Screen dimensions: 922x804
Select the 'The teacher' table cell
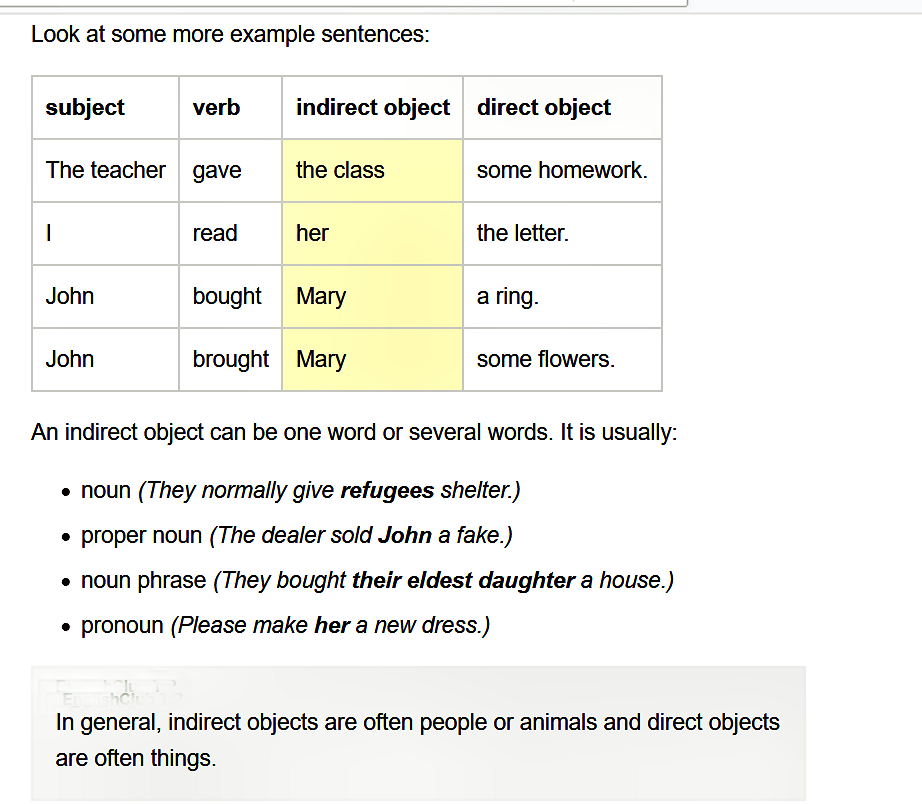(105, 171)
